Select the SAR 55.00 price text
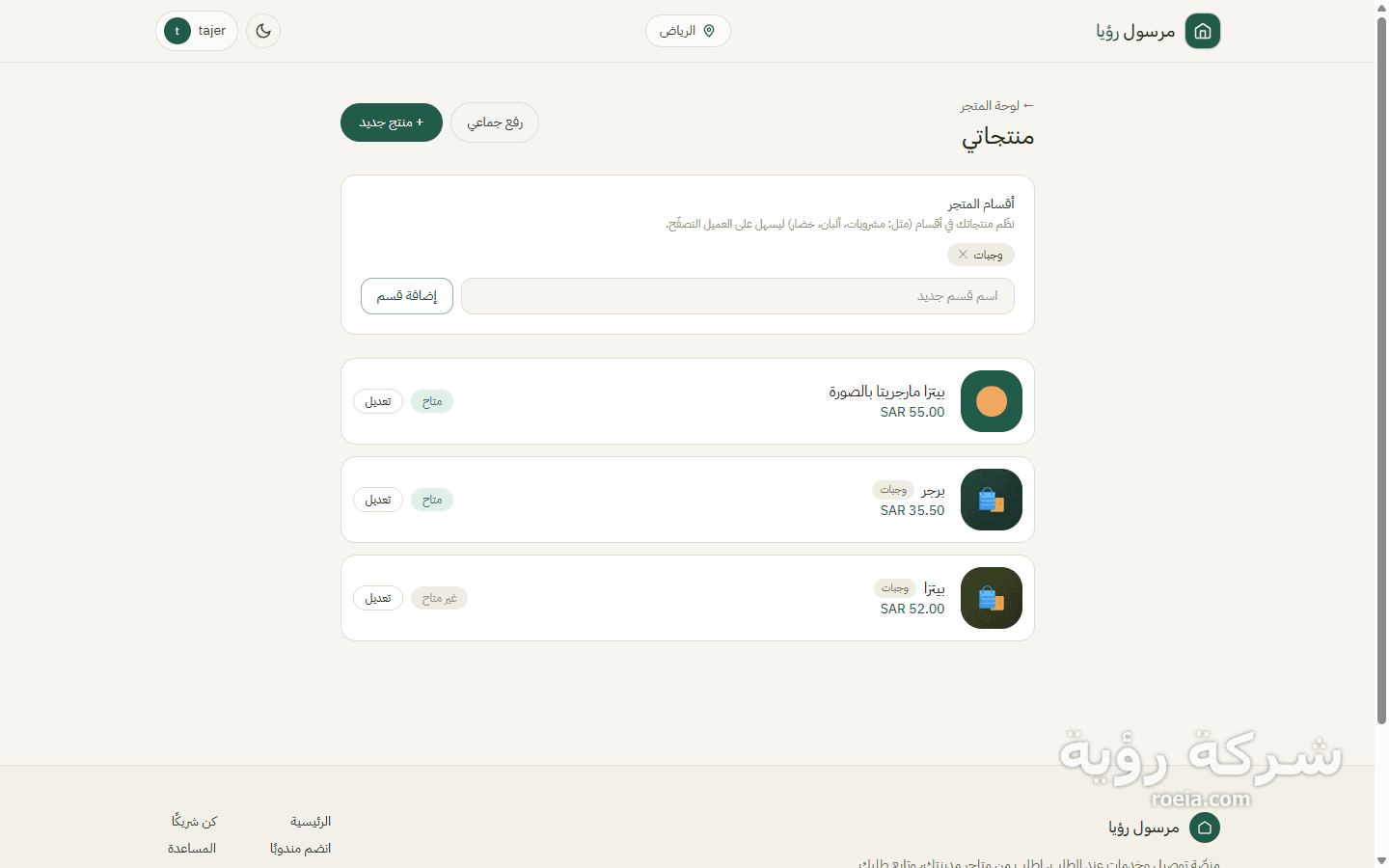The width and height of the screenshot is (1389, 868). click(x=912, y=412)
